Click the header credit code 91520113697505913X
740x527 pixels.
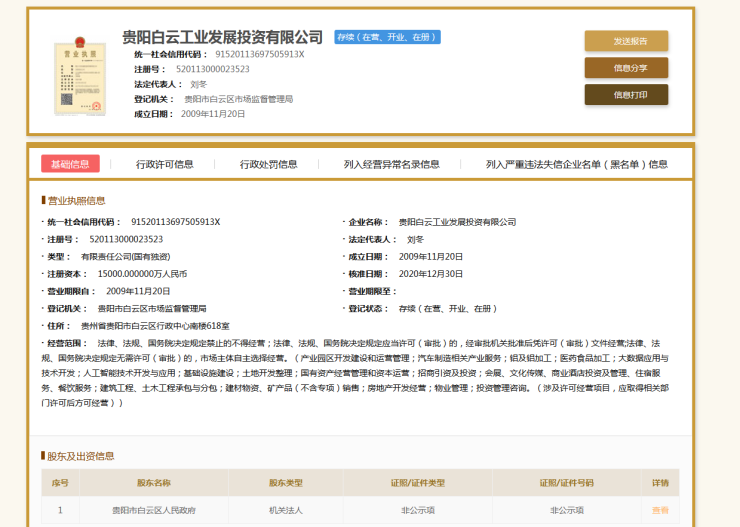coord(260,54)
